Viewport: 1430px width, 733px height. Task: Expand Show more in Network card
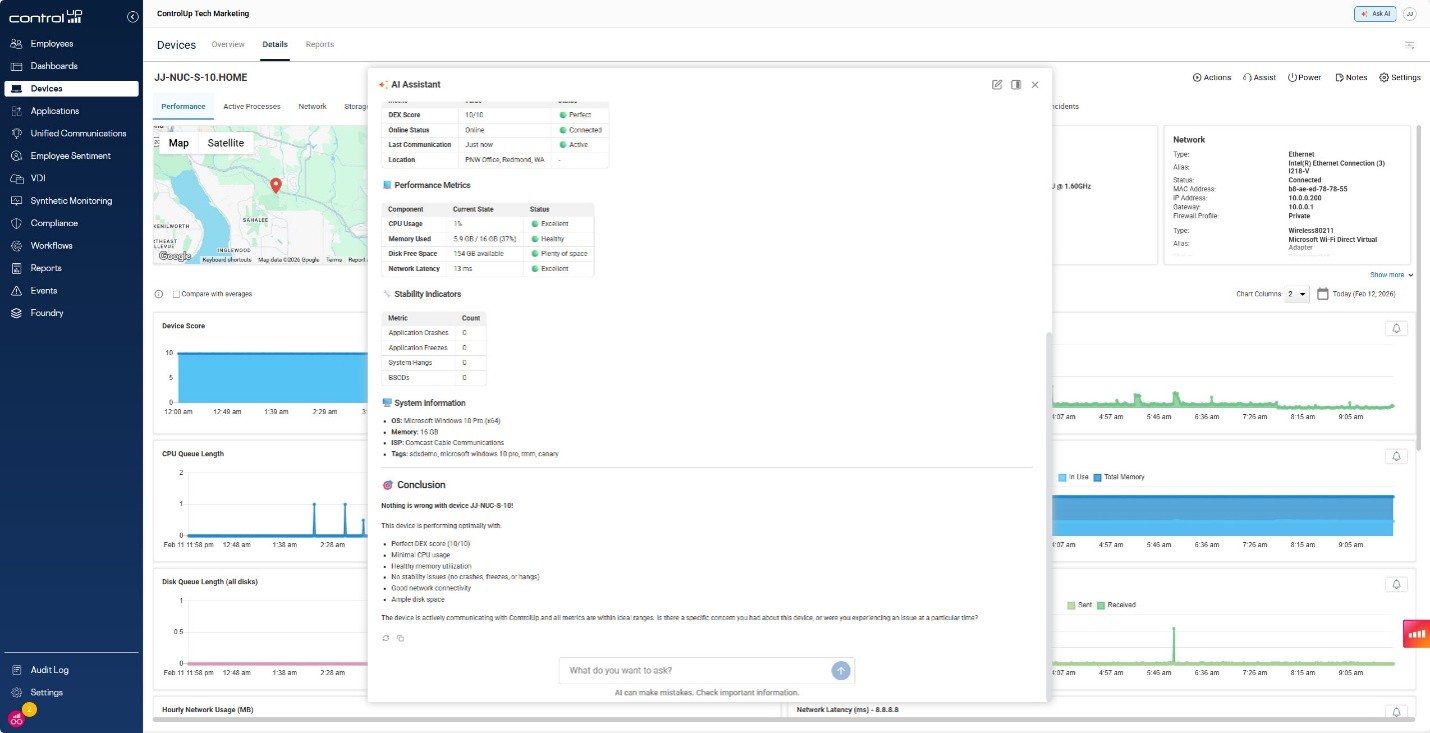(1392, 274)
